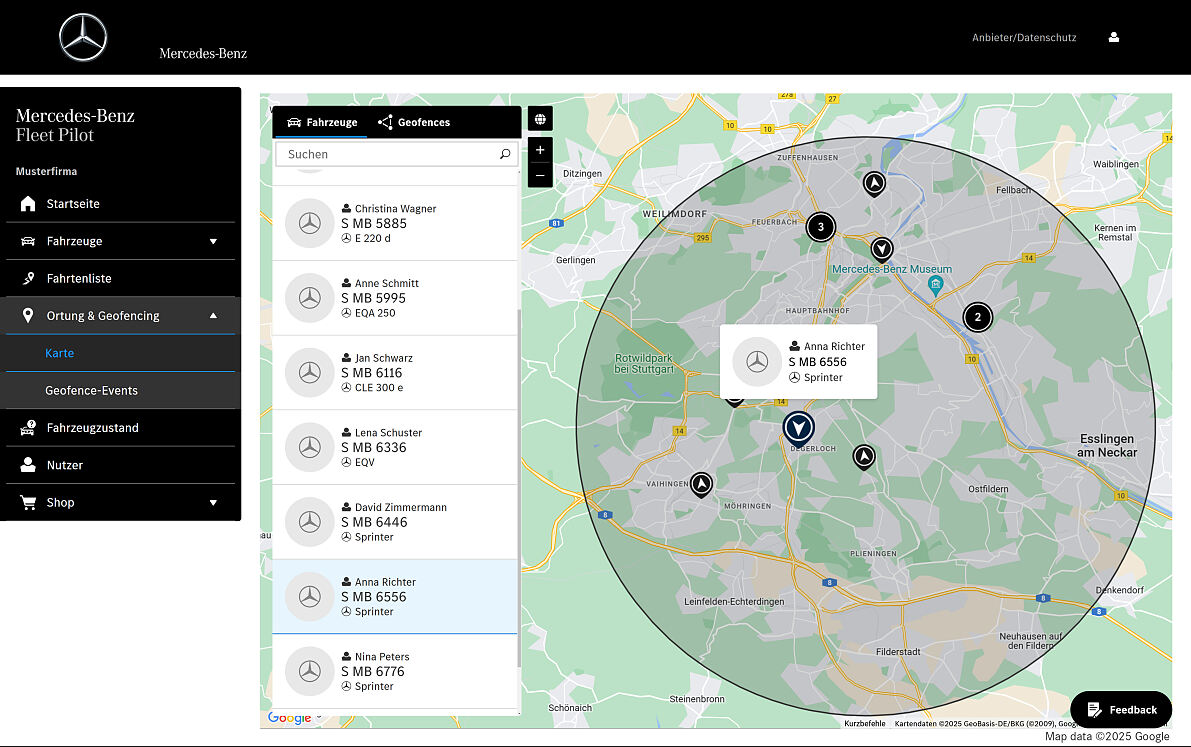The width and height of the screenshot is (1191, 747).
Task: Switch to the Geofences tab
Action: point(414,122)
